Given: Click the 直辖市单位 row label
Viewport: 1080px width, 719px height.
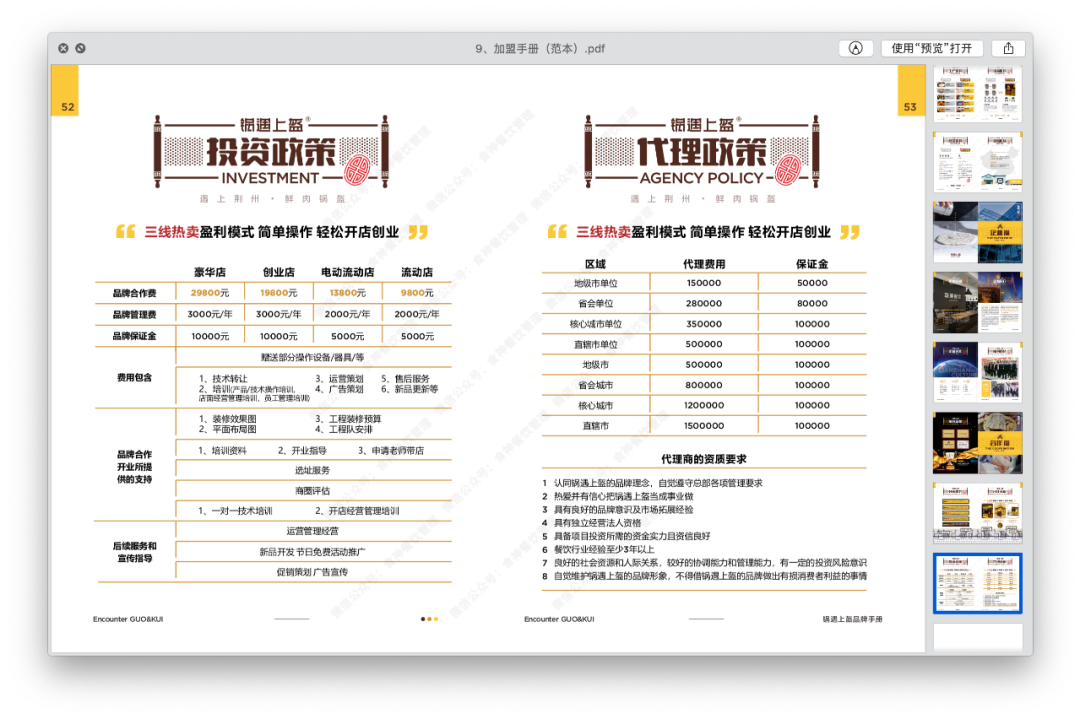Looking at the screenshot, I should click(595, 344).
